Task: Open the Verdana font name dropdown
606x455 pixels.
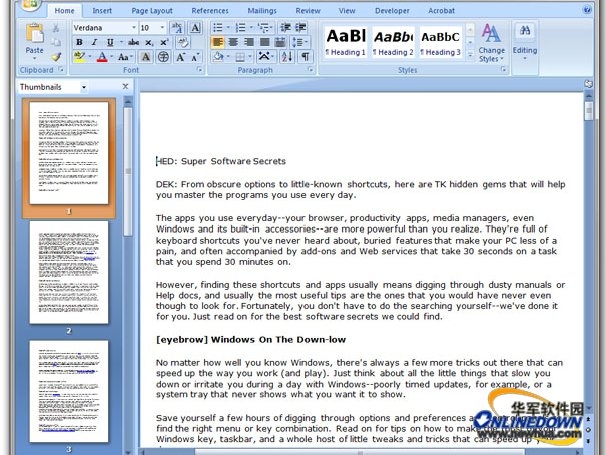Action: [x=134, y=28]
